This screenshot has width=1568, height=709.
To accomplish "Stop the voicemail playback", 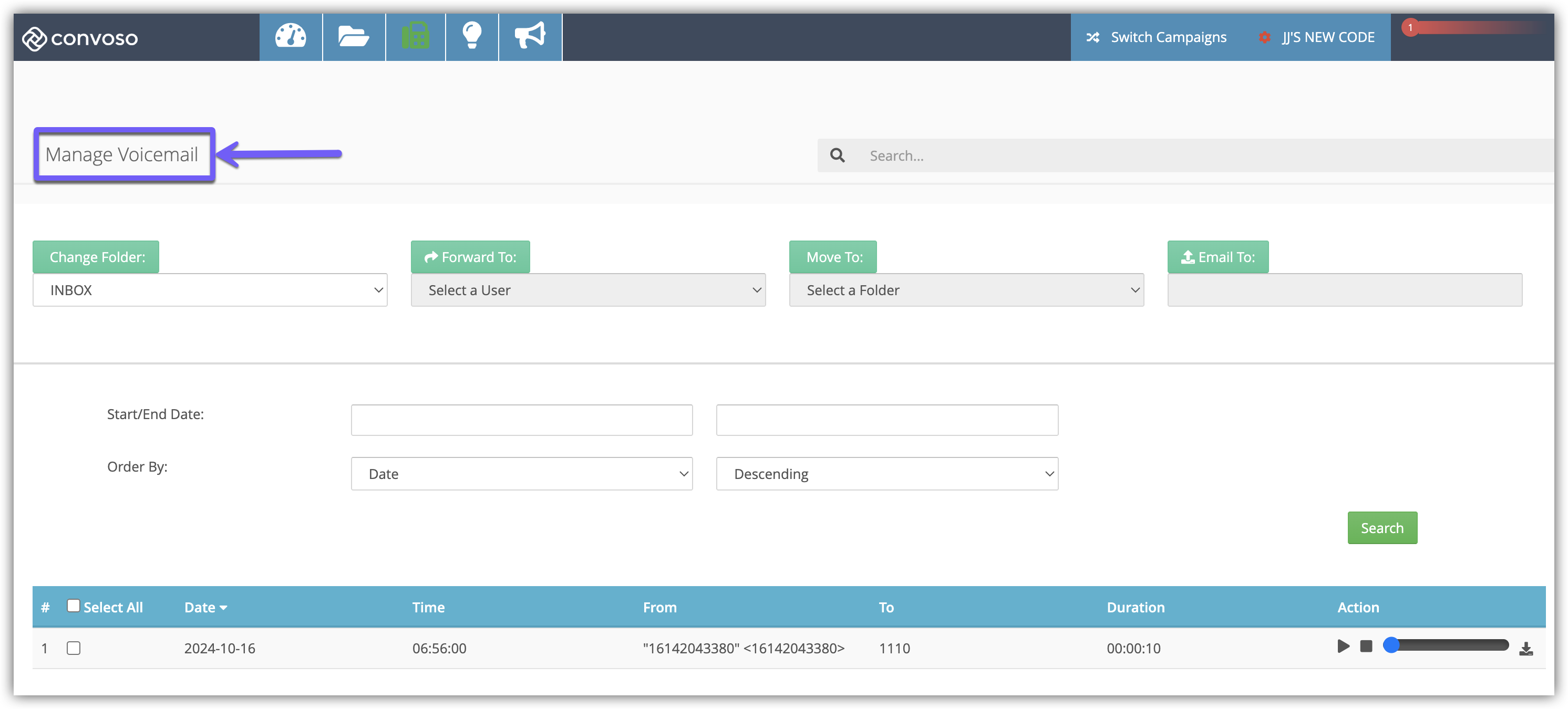I will click(1366, 647).
